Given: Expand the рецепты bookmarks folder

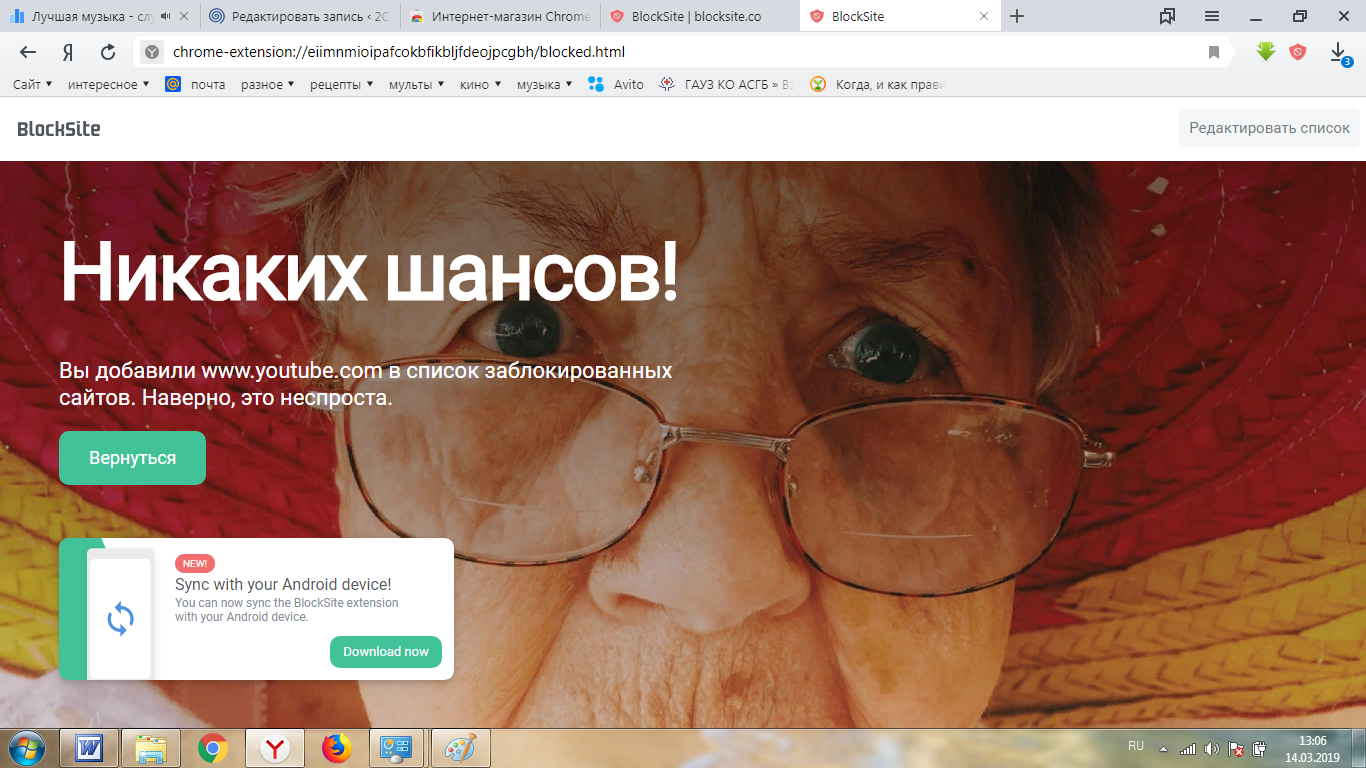Looking at the screenshot, I should point(342,85).
